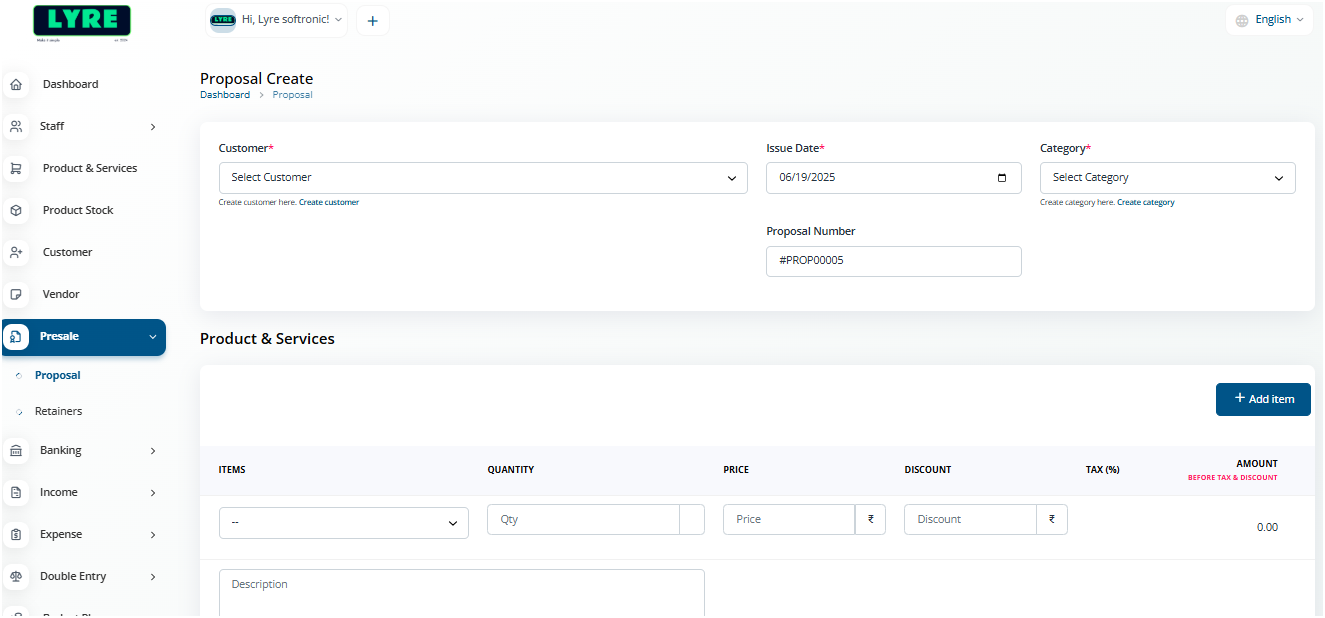Open the Dashboard sidebar icon
1325x618 pixels.
(x=16, y=84)
